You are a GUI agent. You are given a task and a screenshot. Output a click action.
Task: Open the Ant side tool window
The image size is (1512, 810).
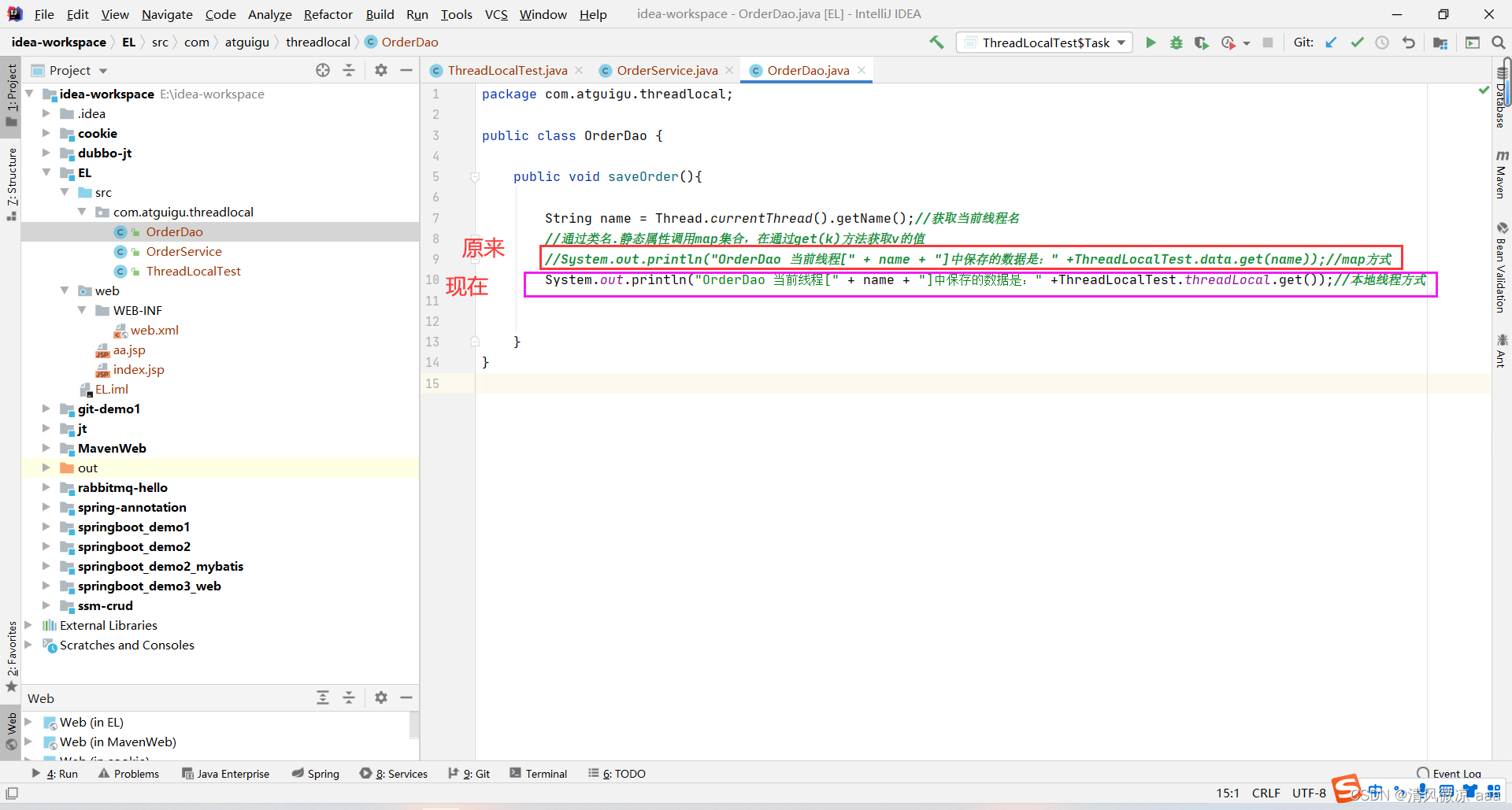1502,351
